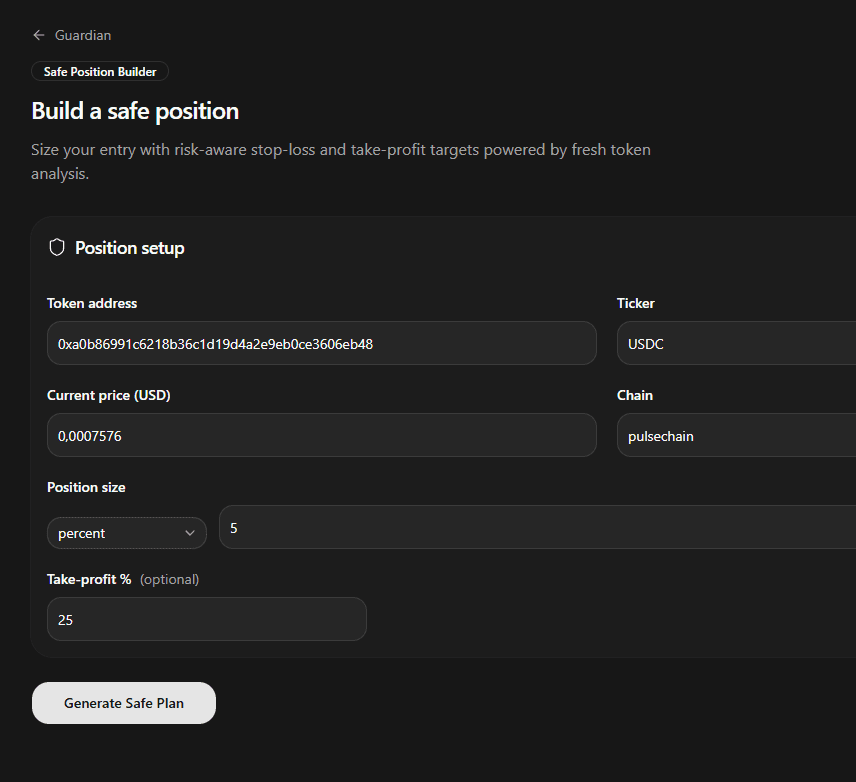This screenshot has width=856, height=782.
Task: Click the Generate Safe Plan button
Action: pos(124,703)
